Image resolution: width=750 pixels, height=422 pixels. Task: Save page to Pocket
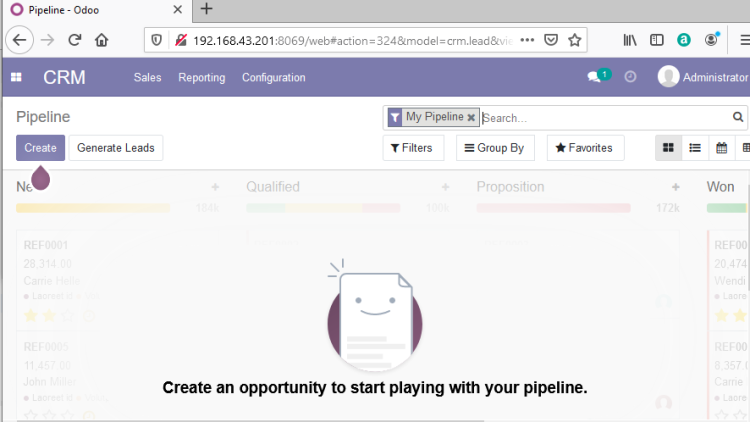pyautogui.click(x=551, y=40)
